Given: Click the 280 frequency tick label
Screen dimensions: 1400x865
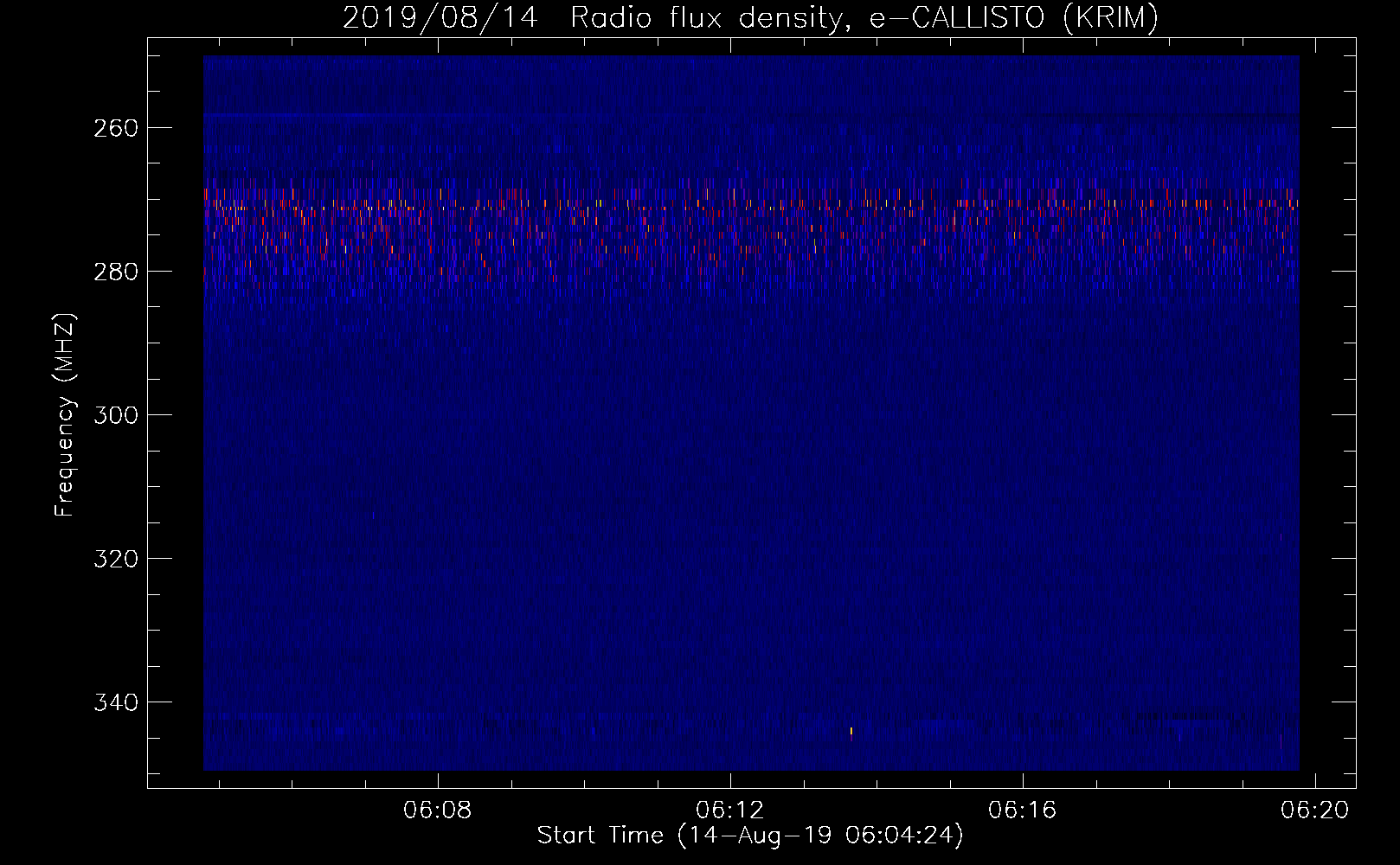Looking at the screenshot, I should click(x=115, y=272).
